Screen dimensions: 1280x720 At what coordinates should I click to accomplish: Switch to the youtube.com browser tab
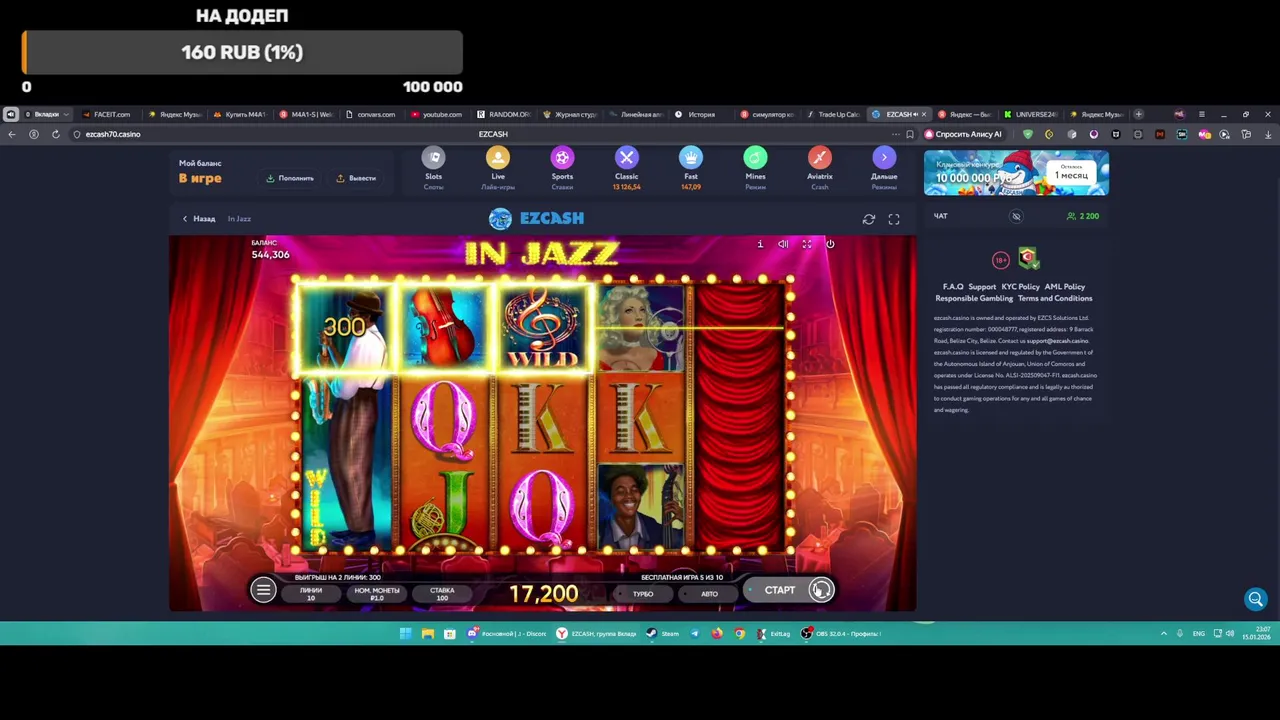click(437, 114)
